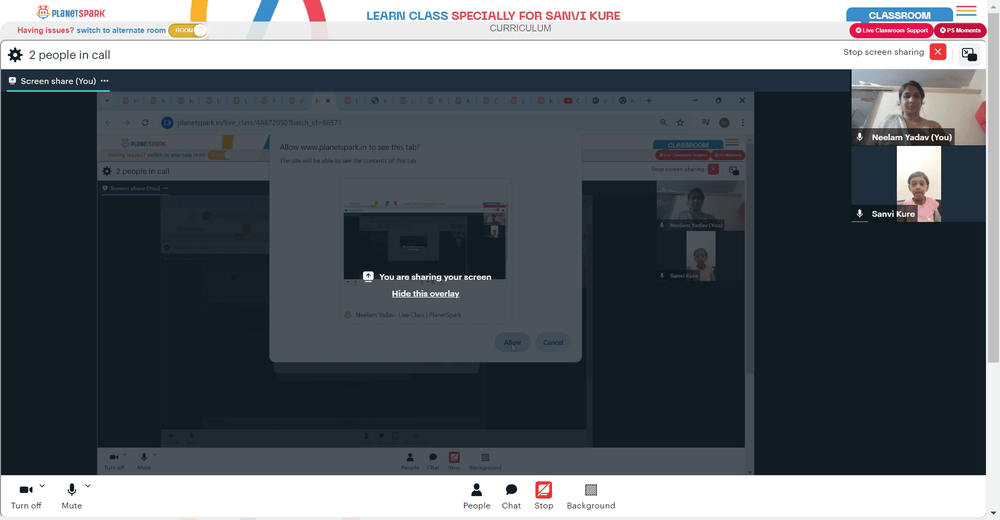
Task: Click 'Hide this overlay' link
Action: pos(425,293)
